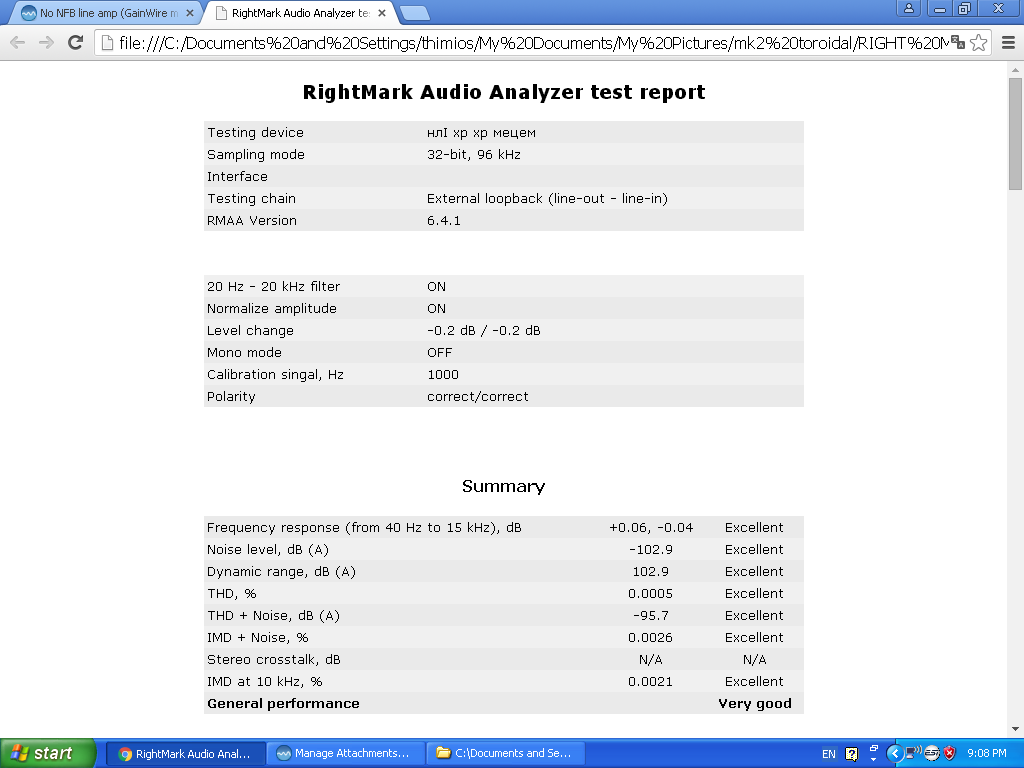Click the Stereo crosstalk, dB label
1024x768 pixels.
(274, 660)
